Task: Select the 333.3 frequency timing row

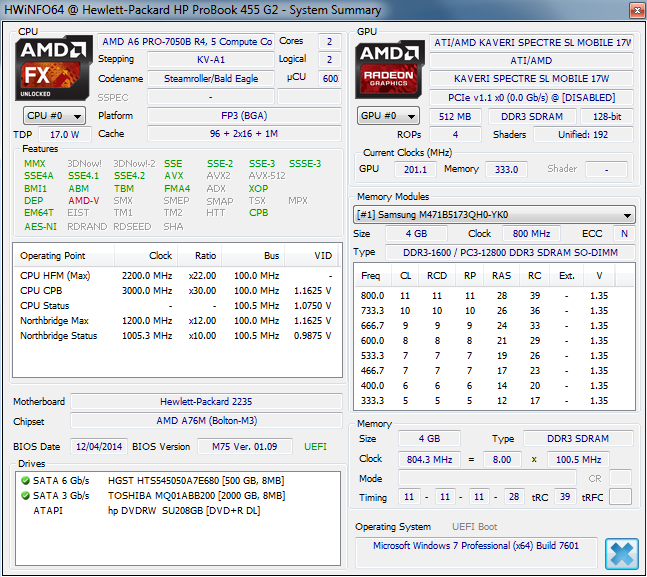Action: 494,400
